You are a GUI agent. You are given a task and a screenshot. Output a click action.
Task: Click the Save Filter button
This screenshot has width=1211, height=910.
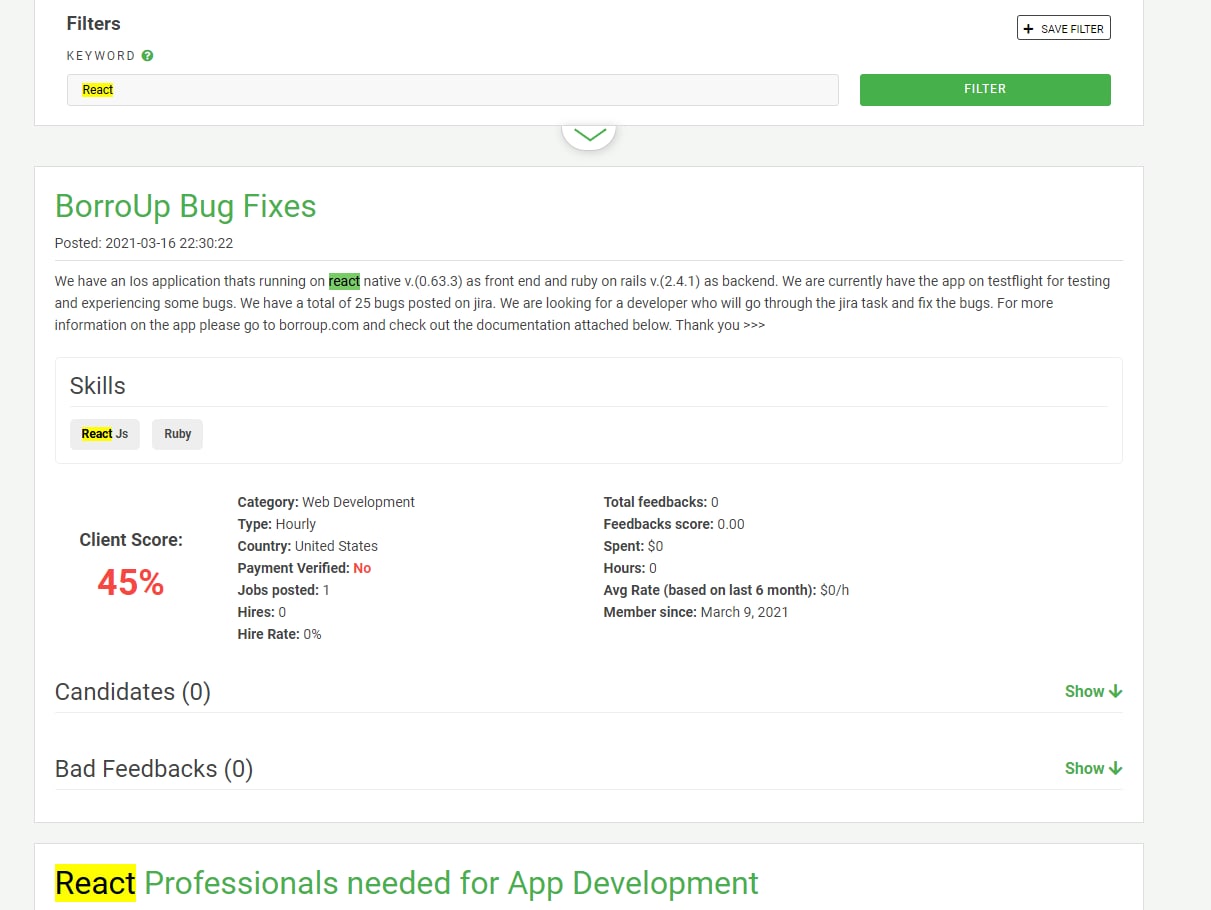[1064, 29]
